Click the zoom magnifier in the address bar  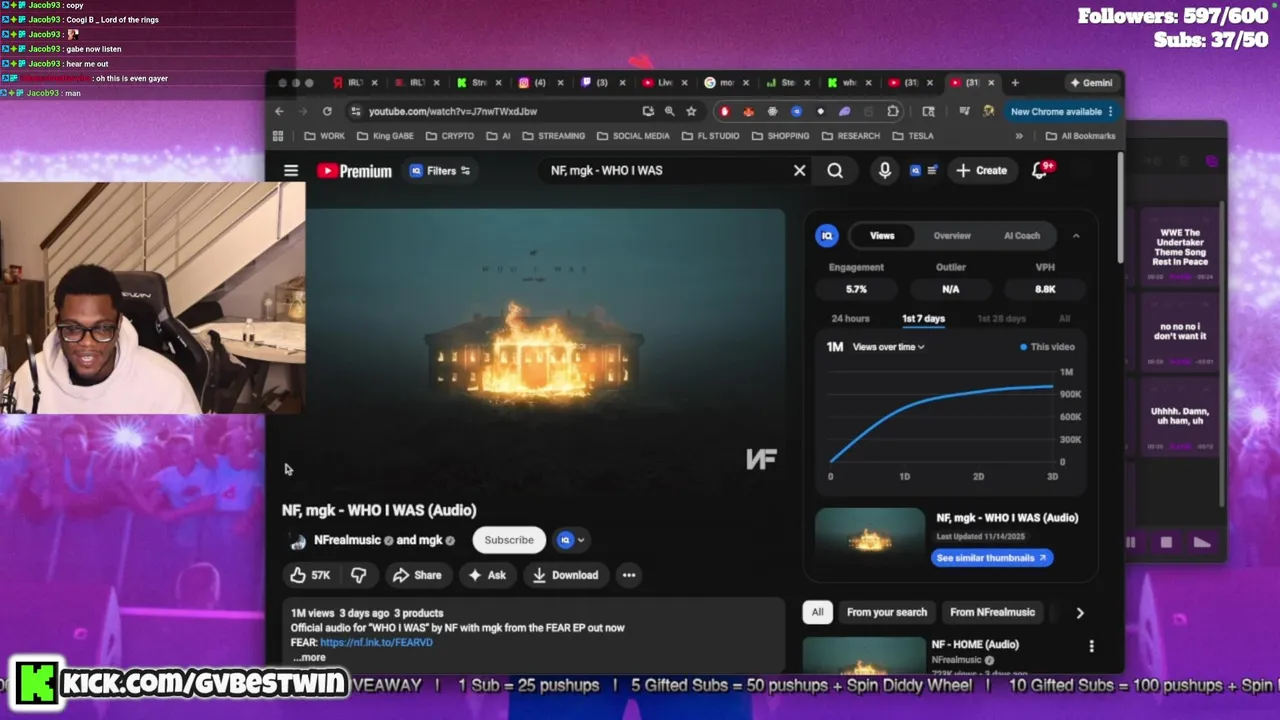pos(669,111)
